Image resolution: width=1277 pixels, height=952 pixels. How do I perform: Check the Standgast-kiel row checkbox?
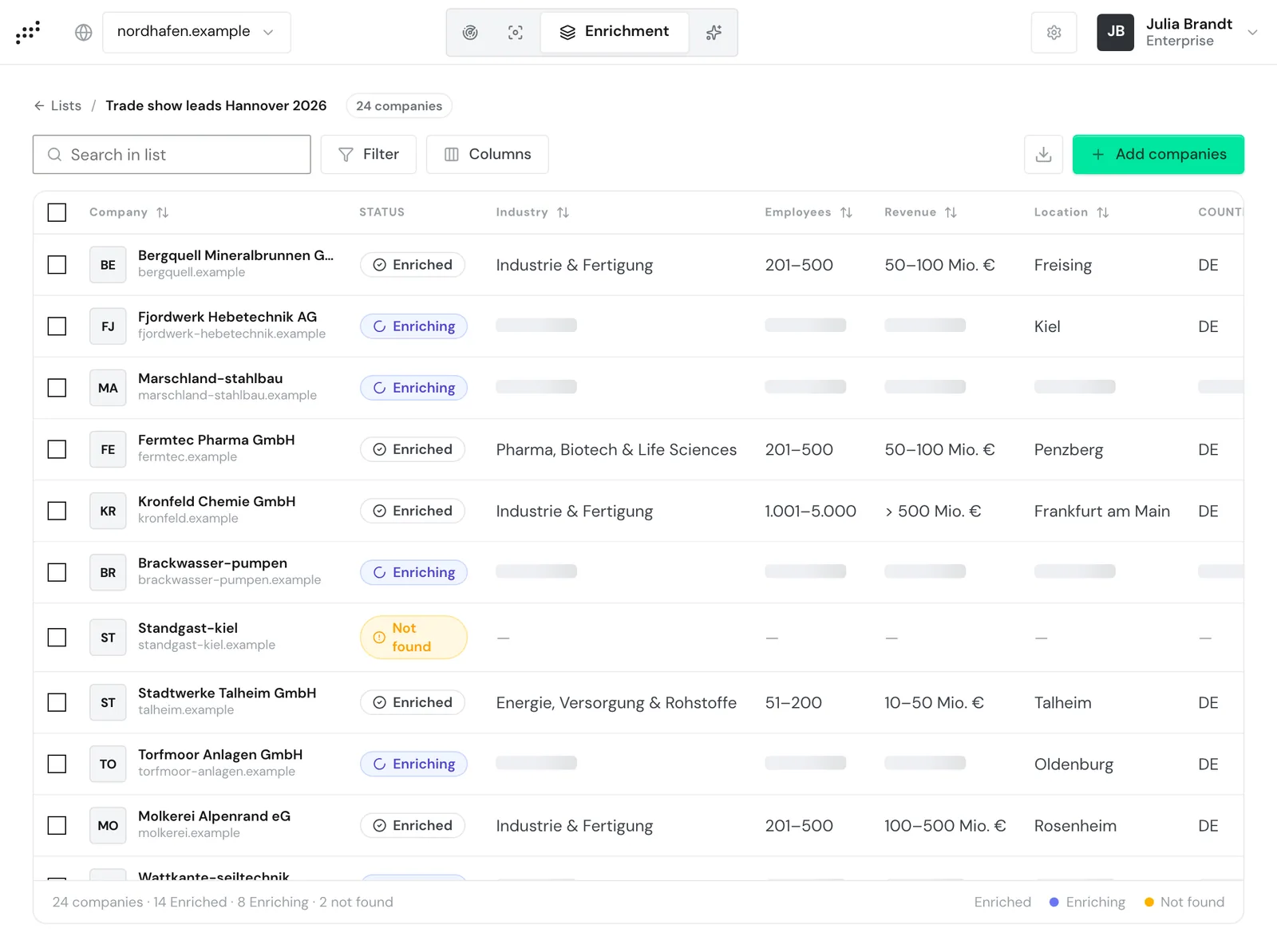click(57, 638)
